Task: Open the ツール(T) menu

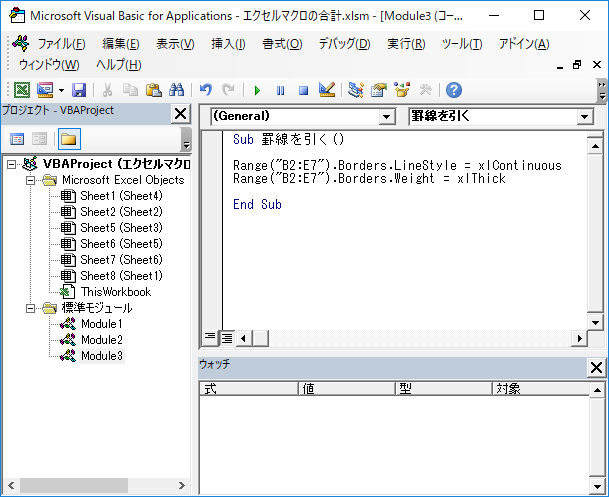Action: [462, 44]
